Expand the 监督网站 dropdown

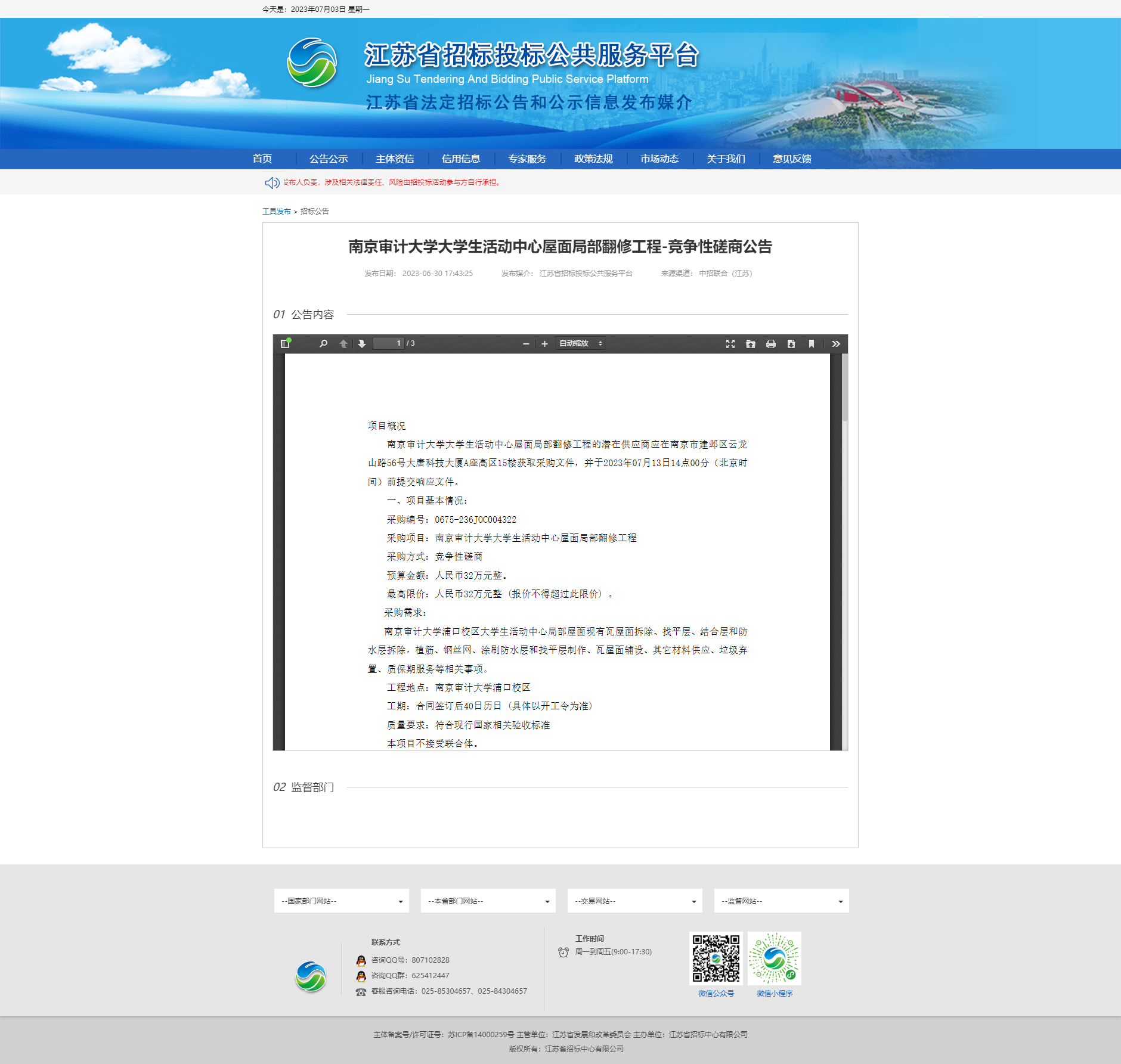781,901
